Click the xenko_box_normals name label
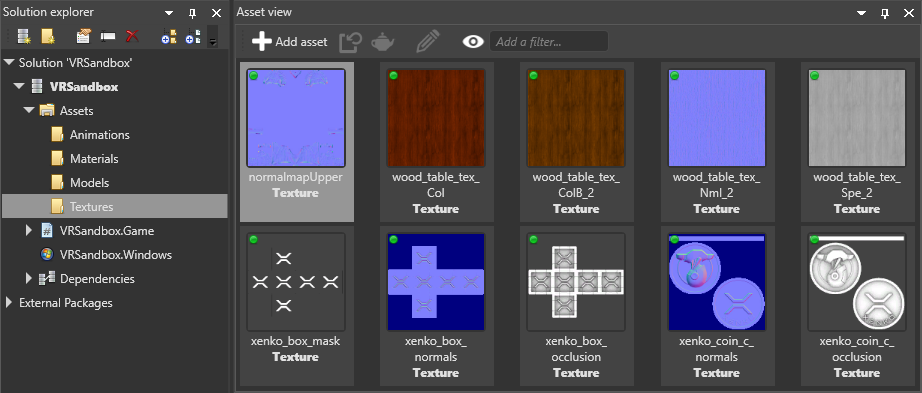 click(x=436, y=349)
